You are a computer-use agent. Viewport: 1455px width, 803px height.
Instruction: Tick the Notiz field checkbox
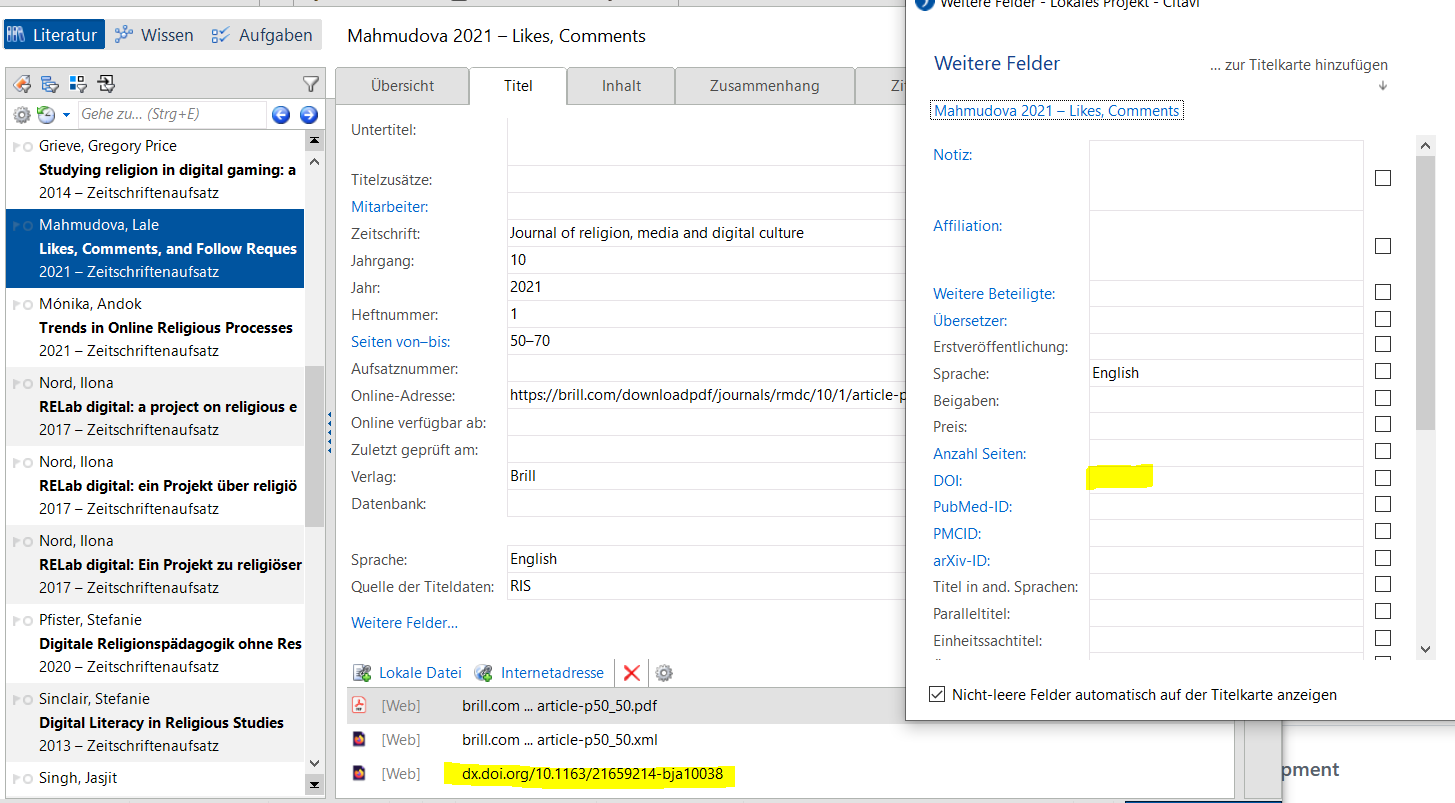1383,178
